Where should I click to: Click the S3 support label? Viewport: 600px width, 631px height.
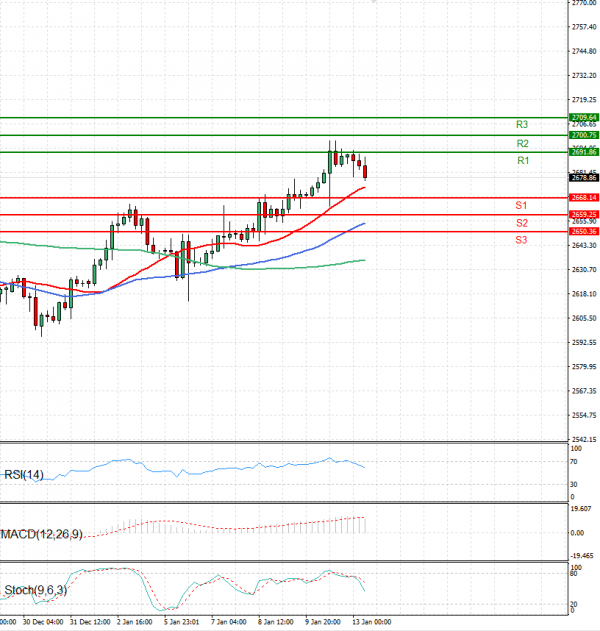tap(521, 240)
